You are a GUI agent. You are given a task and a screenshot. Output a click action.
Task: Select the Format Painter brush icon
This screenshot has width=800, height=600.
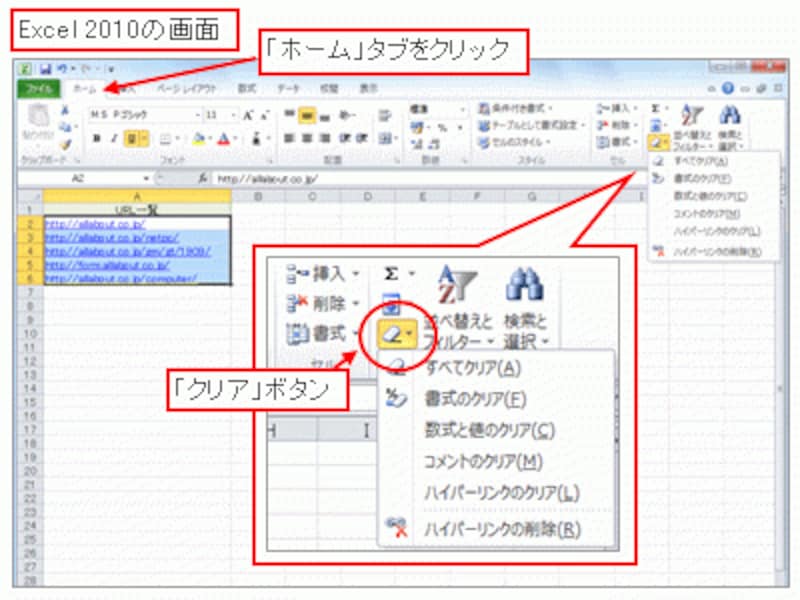pyautogui.click(x=65, y=145)
